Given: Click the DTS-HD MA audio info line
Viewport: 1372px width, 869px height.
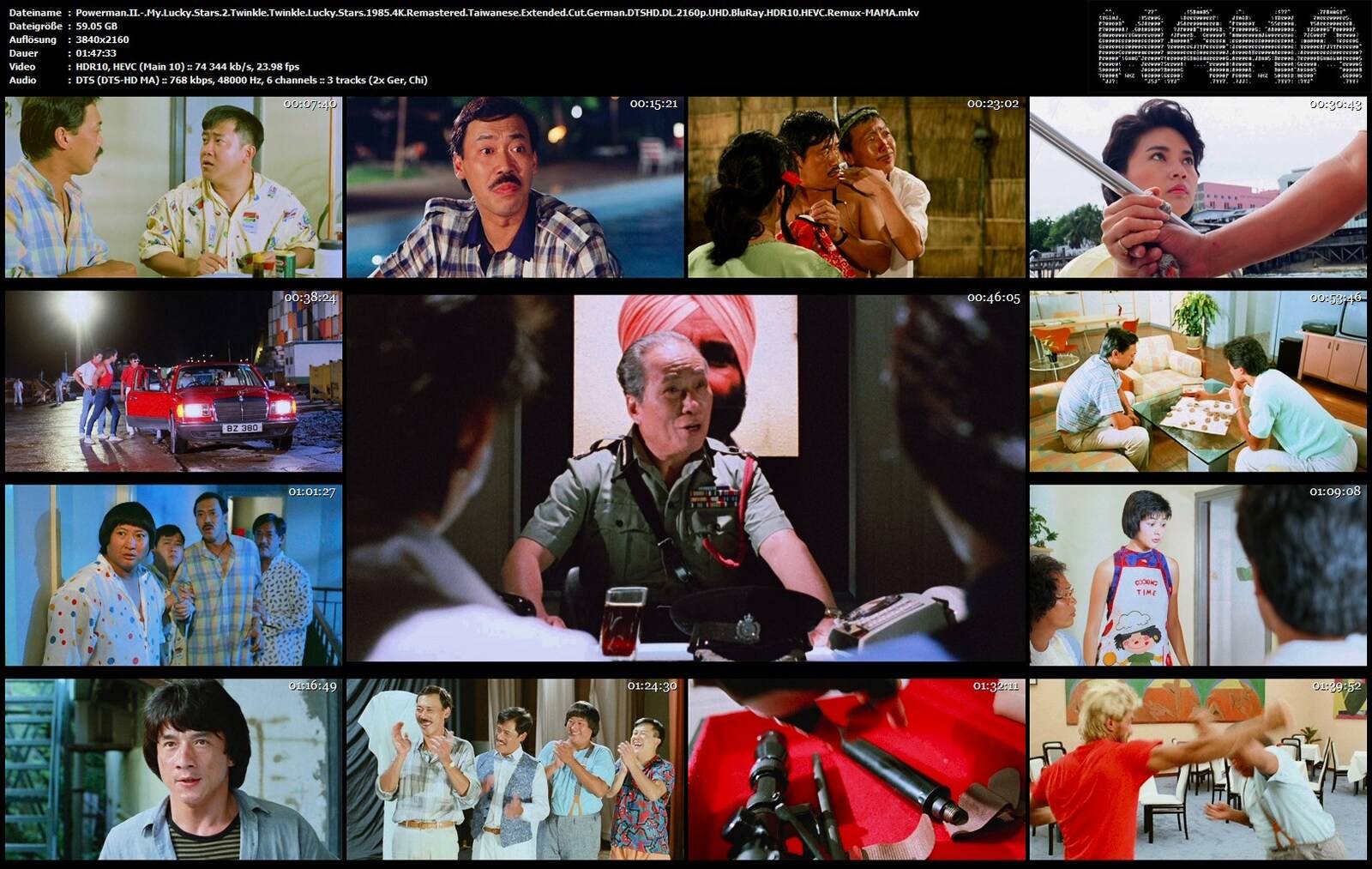Looking at the screenshot, I should (251, 81).
